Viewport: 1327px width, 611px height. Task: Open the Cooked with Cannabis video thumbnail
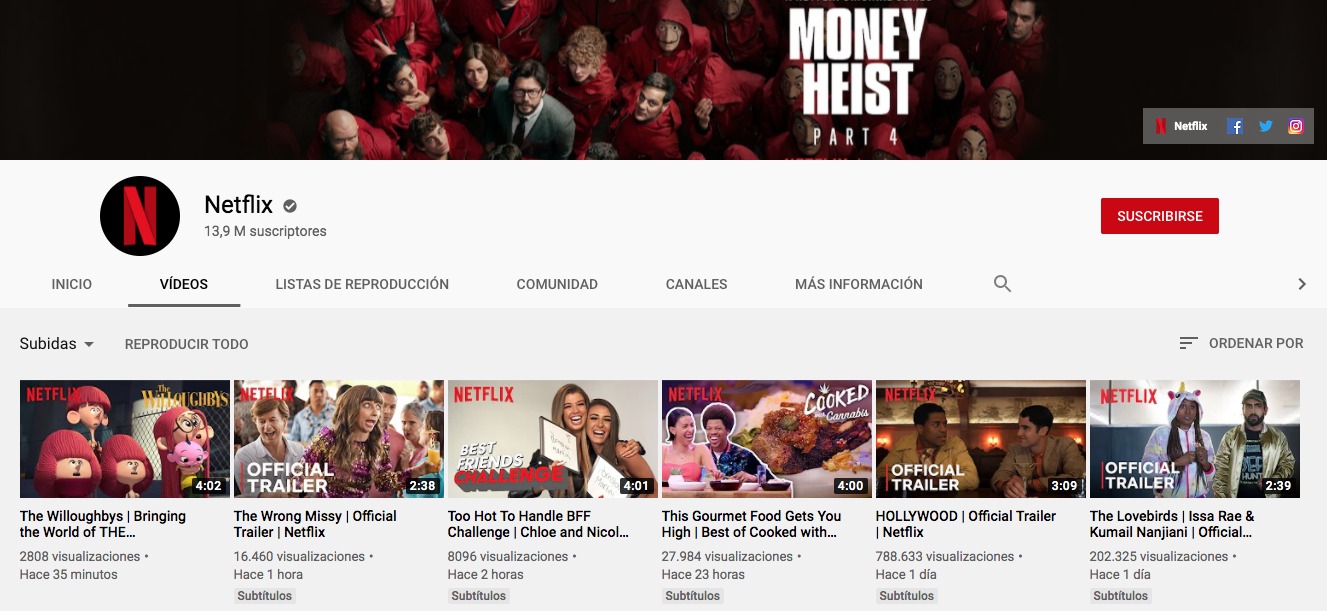click(767, 439)
